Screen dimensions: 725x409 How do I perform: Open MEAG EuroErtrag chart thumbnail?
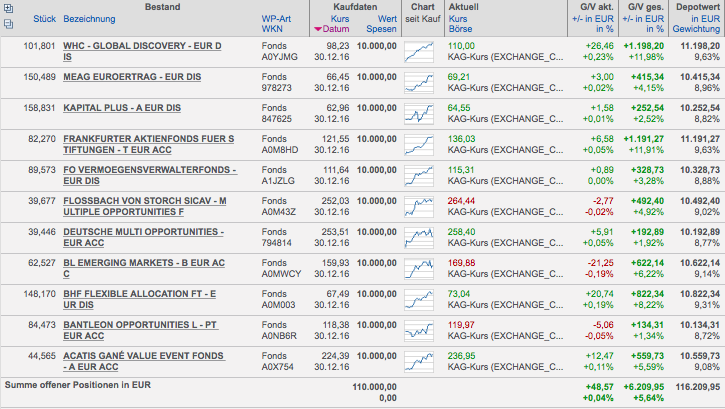[419, 83]
